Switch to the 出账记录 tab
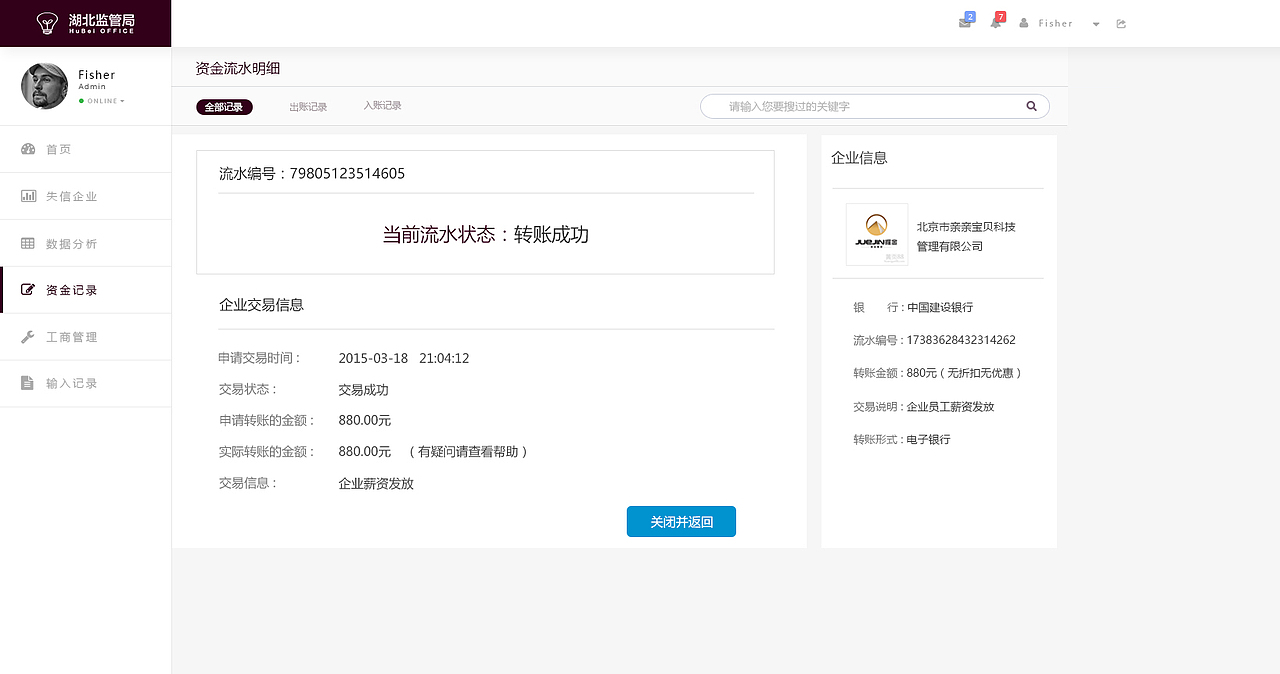This screenshot has height=674, width=1280. click(308, 105)
